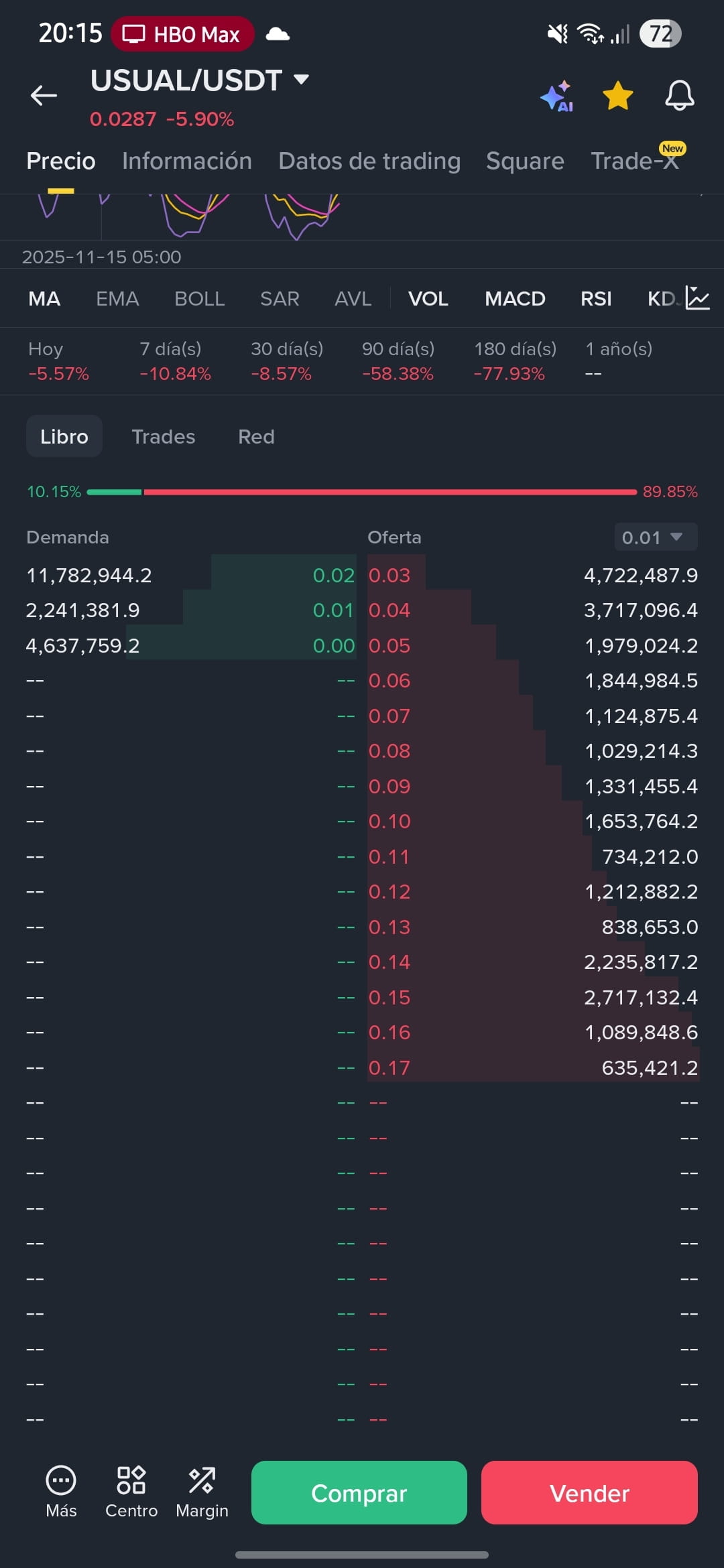Image resolution: width=724 pixels, height=1568 pixels.
Task: Toggle RSI indicator
Action: [596, 299]
